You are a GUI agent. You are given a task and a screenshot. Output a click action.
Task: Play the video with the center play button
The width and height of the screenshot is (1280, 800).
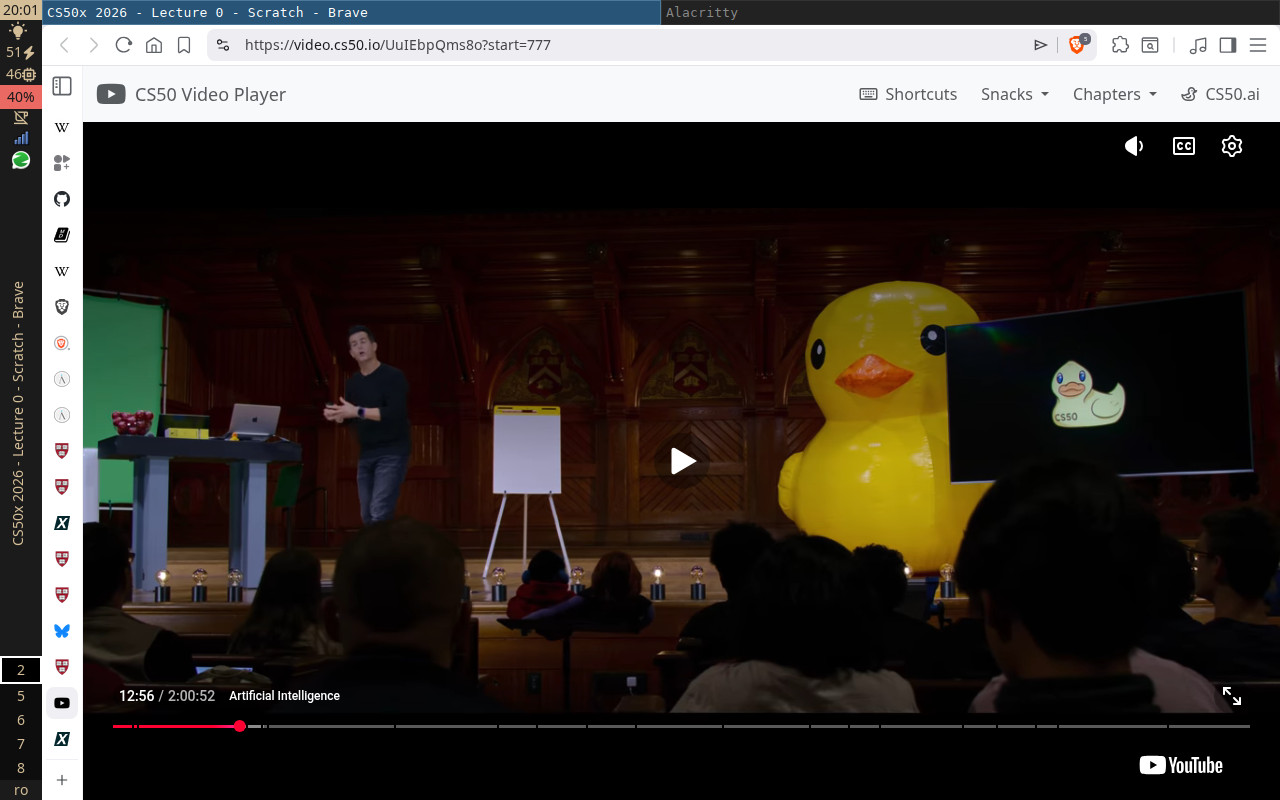pyautogui.click(x=683, y=461)
